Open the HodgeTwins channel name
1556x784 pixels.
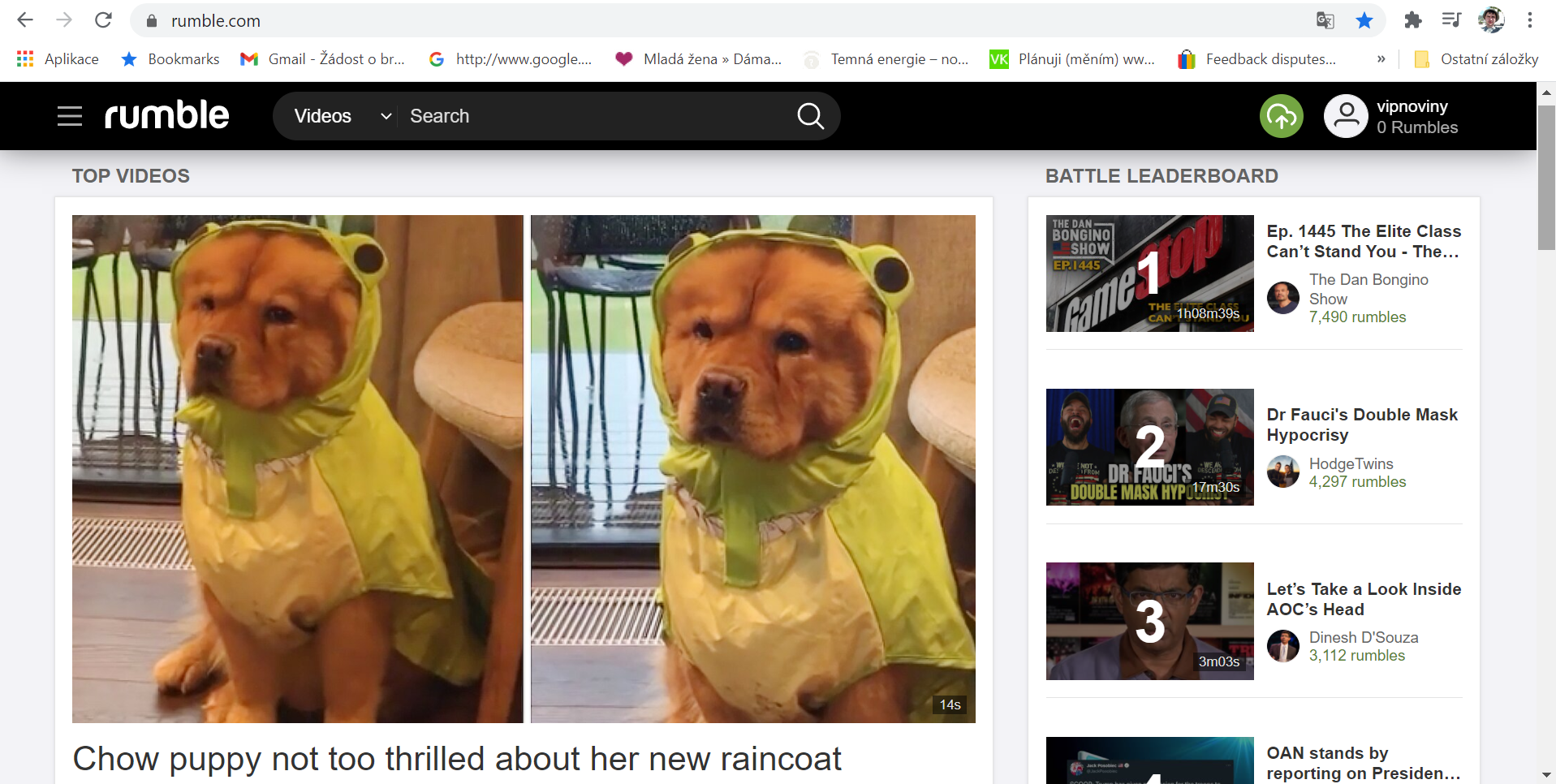(1351, 463)
